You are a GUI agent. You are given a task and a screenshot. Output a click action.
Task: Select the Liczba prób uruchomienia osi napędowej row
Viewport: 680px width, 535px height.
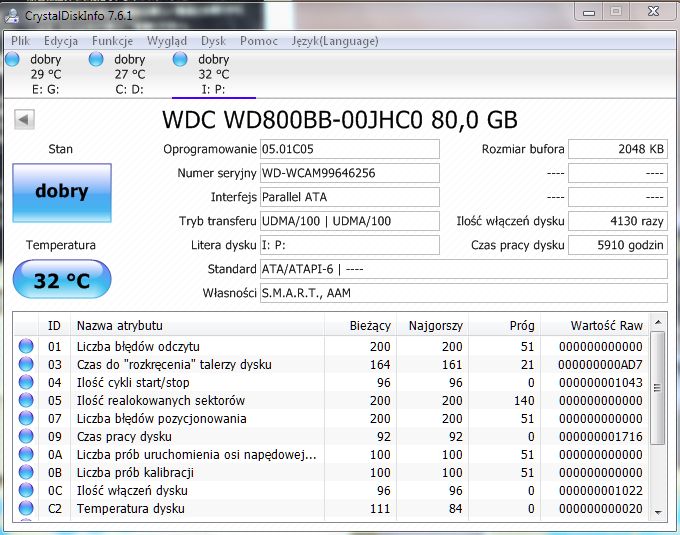coord(332,454)
